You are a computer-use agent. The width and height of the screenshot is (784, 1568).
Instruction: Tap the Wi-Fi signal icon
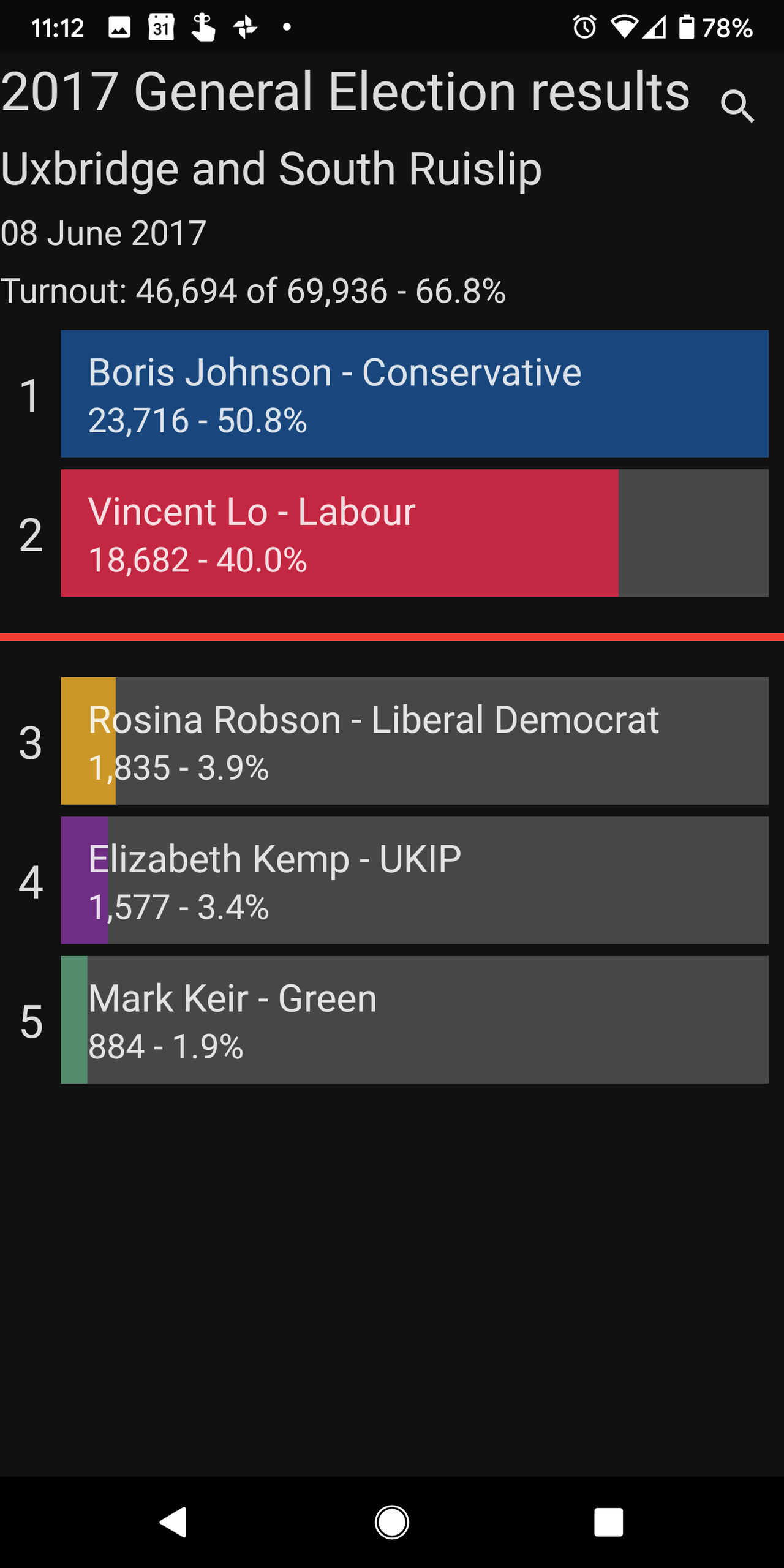pyautogui.click(x=624, y=28)
